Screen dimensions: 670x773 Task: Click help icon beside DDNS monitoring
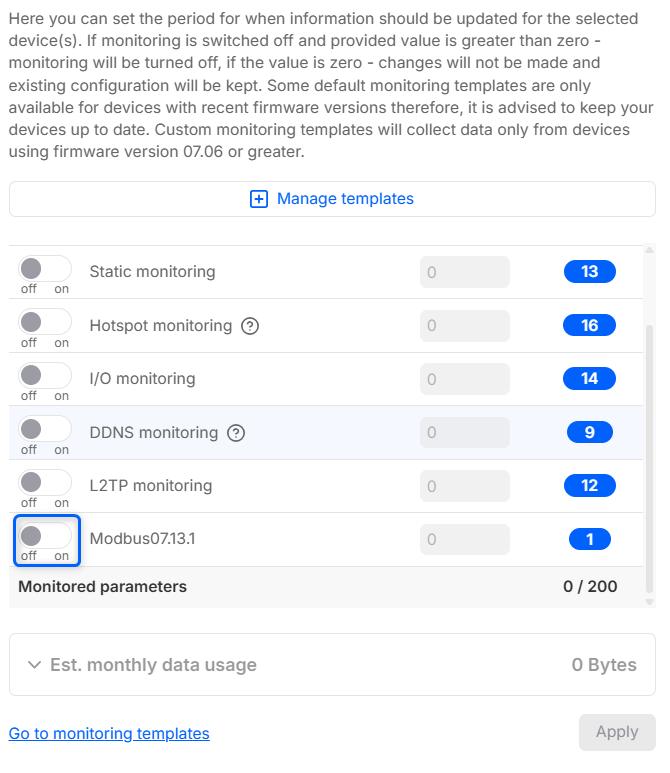[236, 433]
